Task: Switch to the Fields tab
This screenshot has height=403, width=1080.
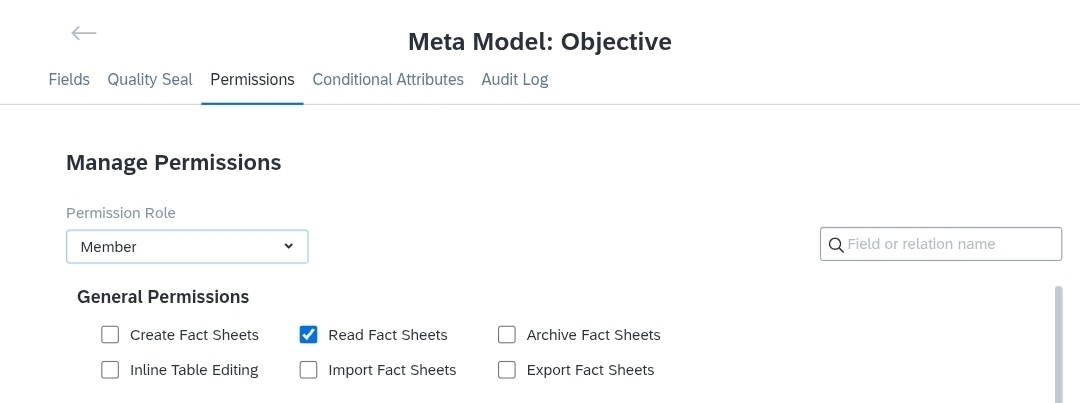Action: [x=69, y=80]
